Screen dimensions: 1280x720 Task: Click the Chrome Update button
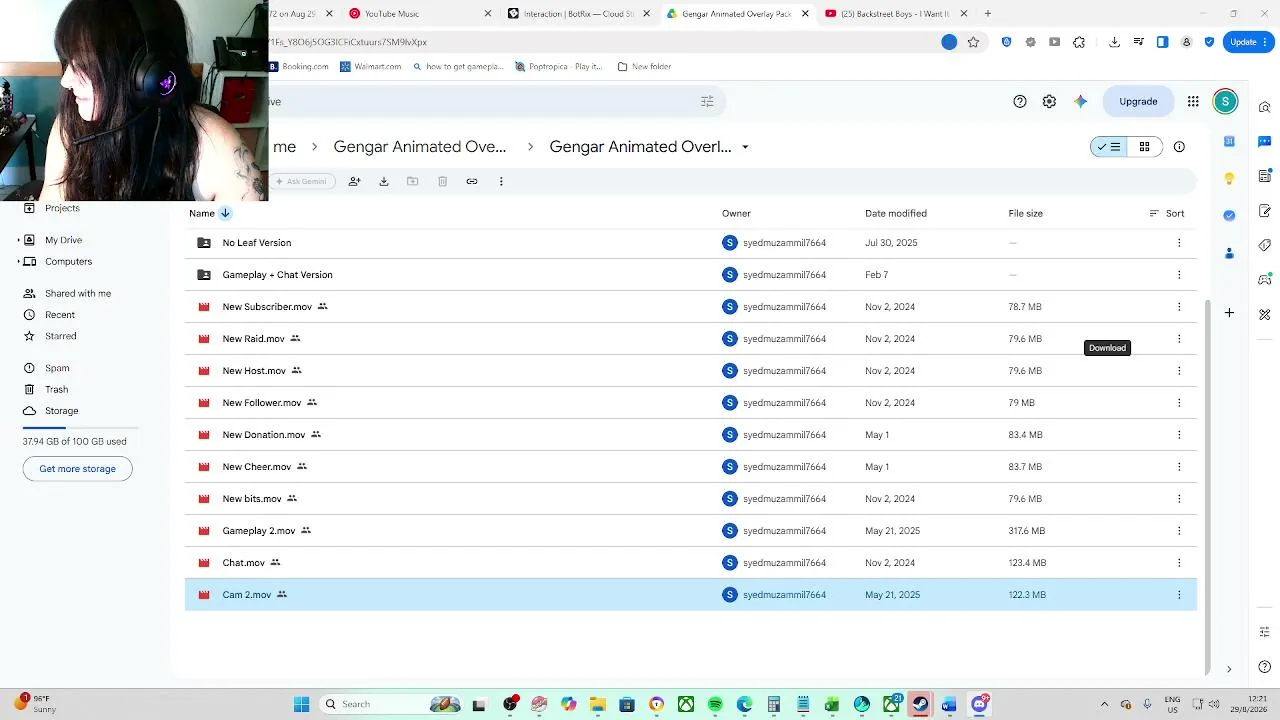coord(1247,42)
